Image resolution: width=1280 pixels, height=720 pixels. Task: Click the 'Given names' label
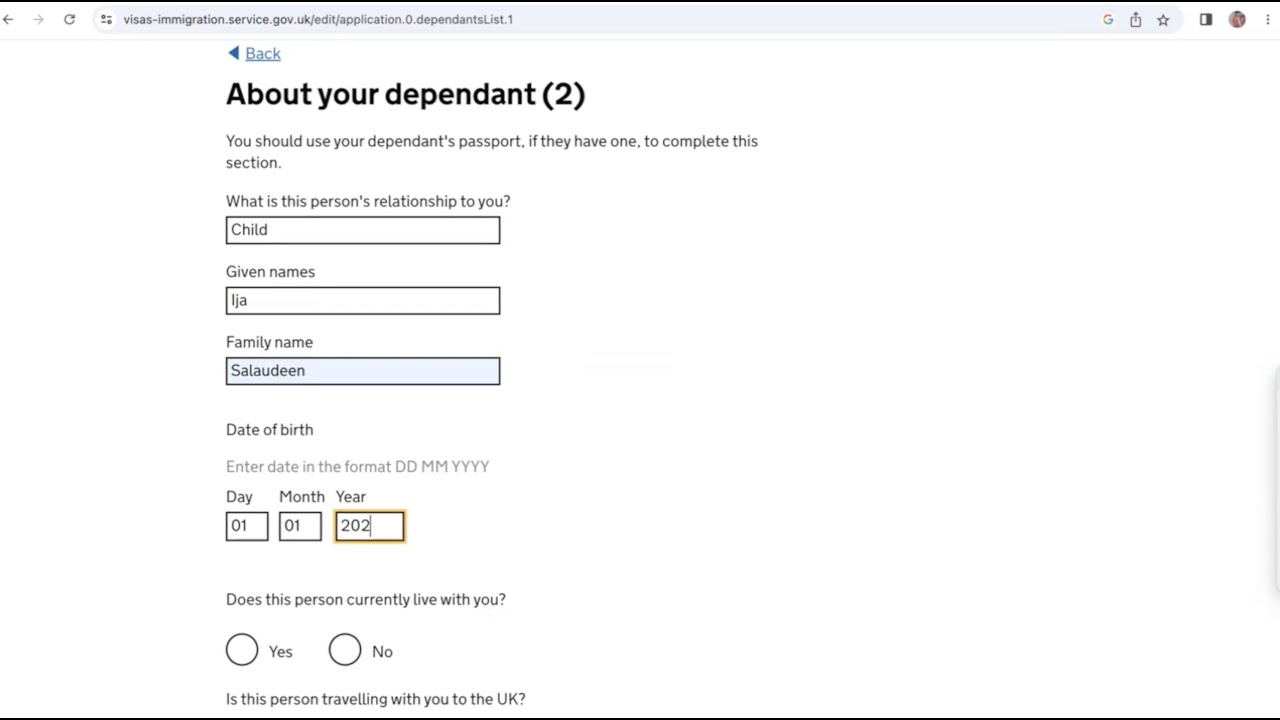(x=270, y=272)
